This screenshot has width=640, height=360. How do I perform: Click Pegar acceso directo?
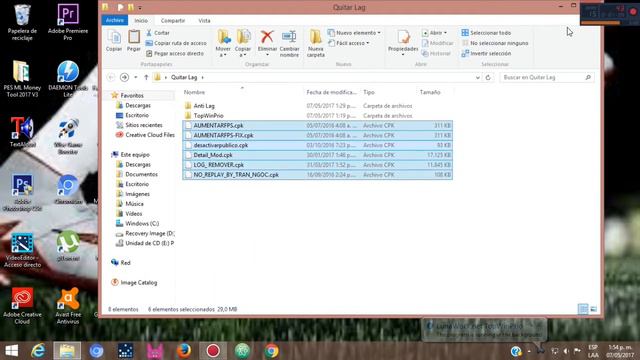pyautogui.click(x=175, y=53)
